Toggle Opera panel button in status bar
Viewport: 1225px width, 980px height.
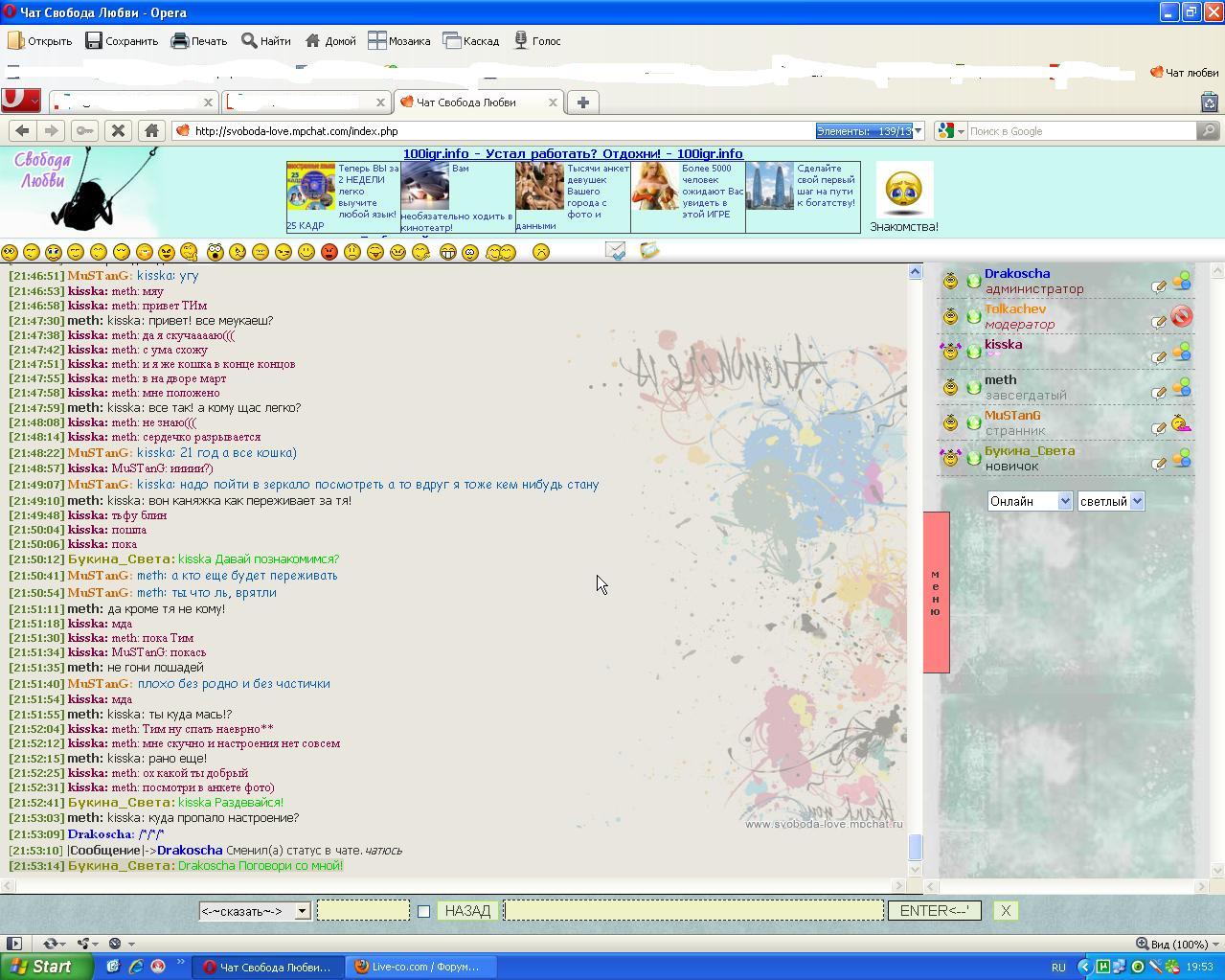point(14,944)
